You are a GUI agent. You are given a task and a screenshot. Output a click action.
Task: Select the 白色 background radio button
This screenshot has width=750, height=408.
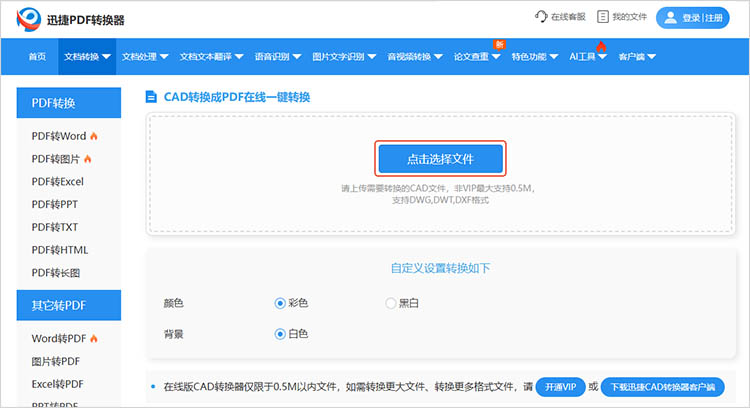(x=280, y=334)
